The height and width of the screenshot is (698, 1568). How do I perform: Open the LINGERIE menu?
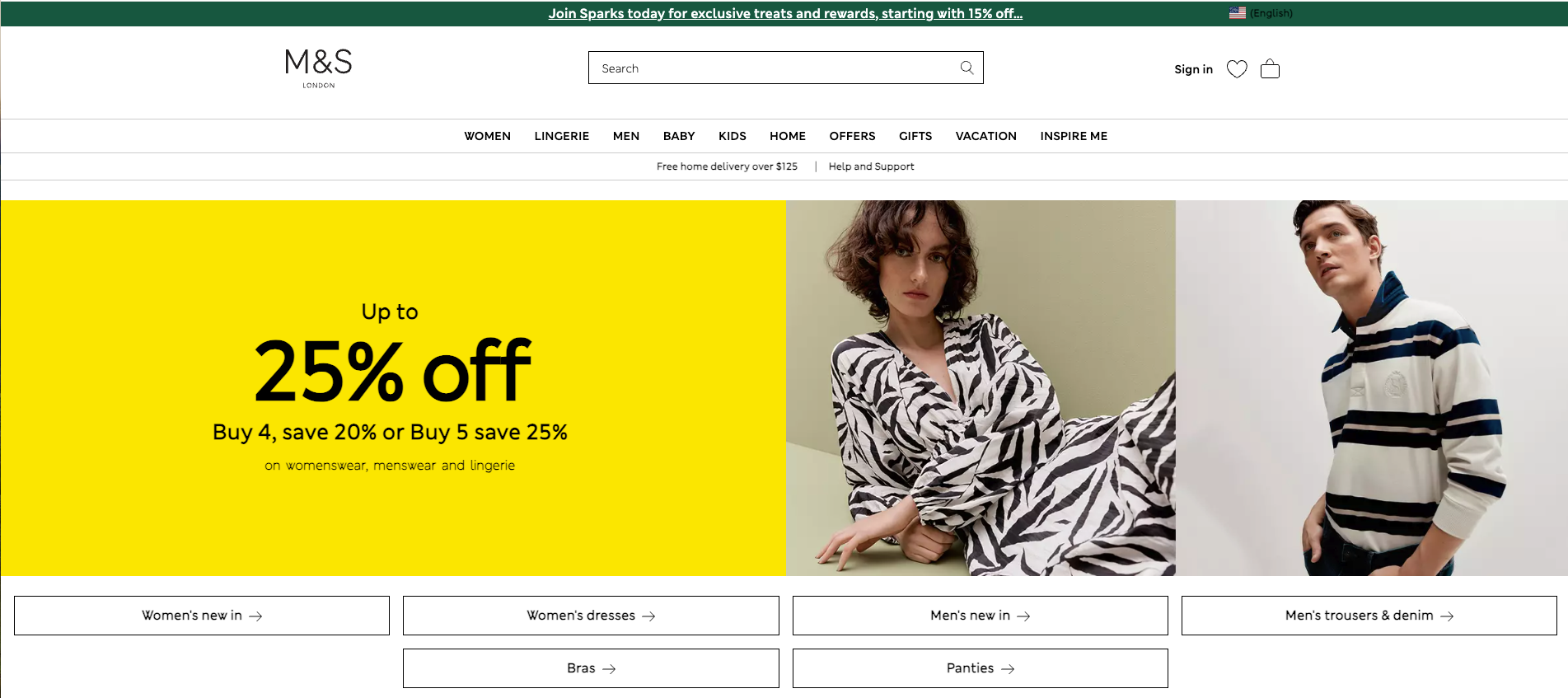click(x=561, y=136)
